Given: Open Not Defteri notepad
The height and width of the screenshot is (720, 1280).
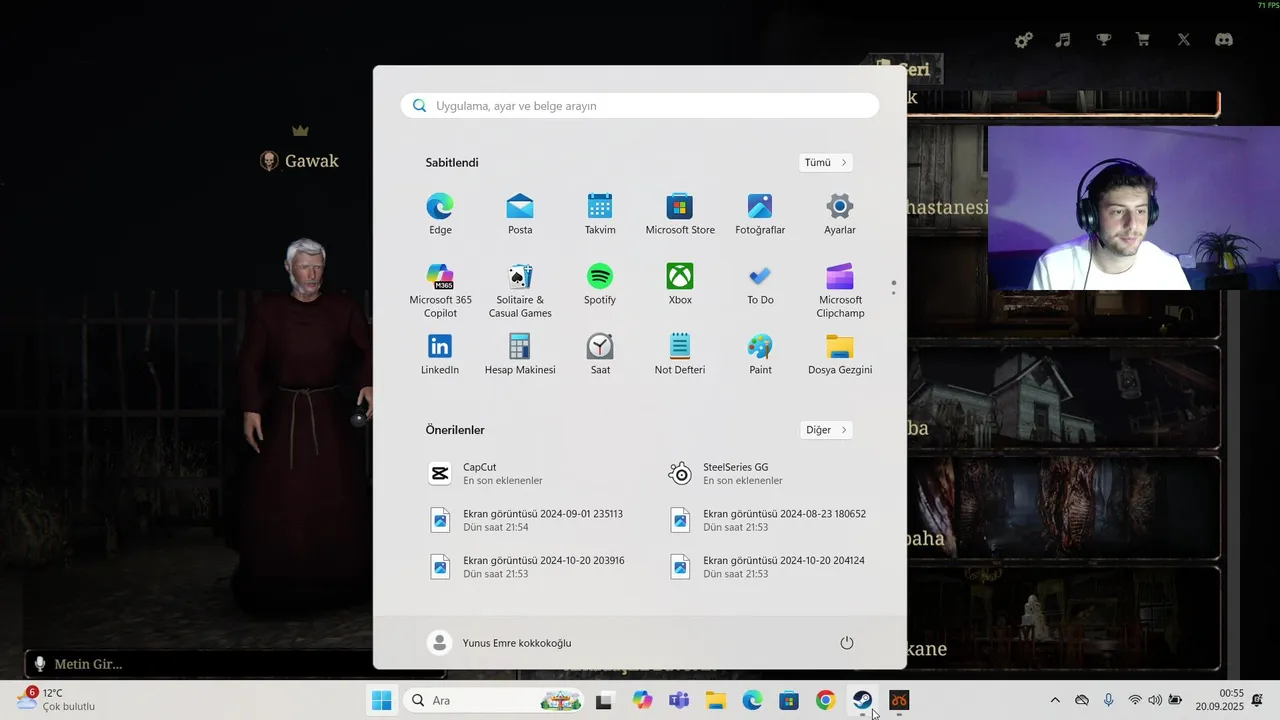Looking at the screenshot, I should 680,354.
